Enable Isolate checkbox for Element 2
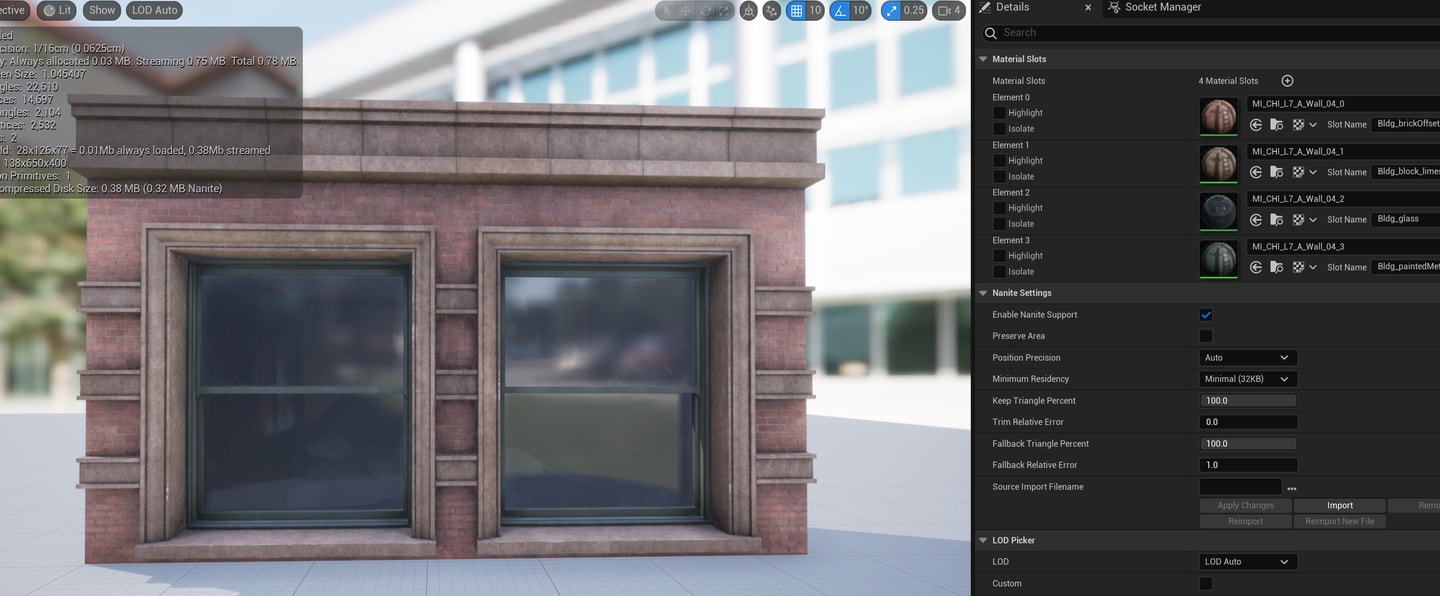The image size is (1440, 596). (x=999, y=224)
